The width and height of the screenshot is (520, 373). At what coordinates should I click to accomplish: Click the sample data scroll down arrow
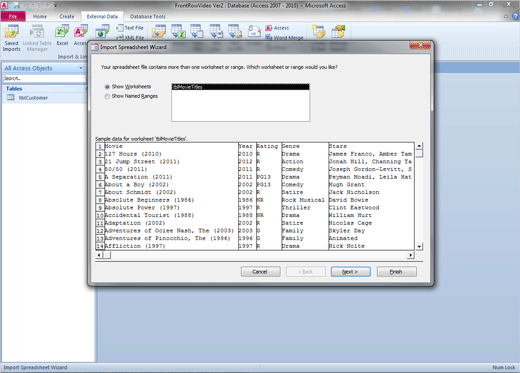[419, 246]
